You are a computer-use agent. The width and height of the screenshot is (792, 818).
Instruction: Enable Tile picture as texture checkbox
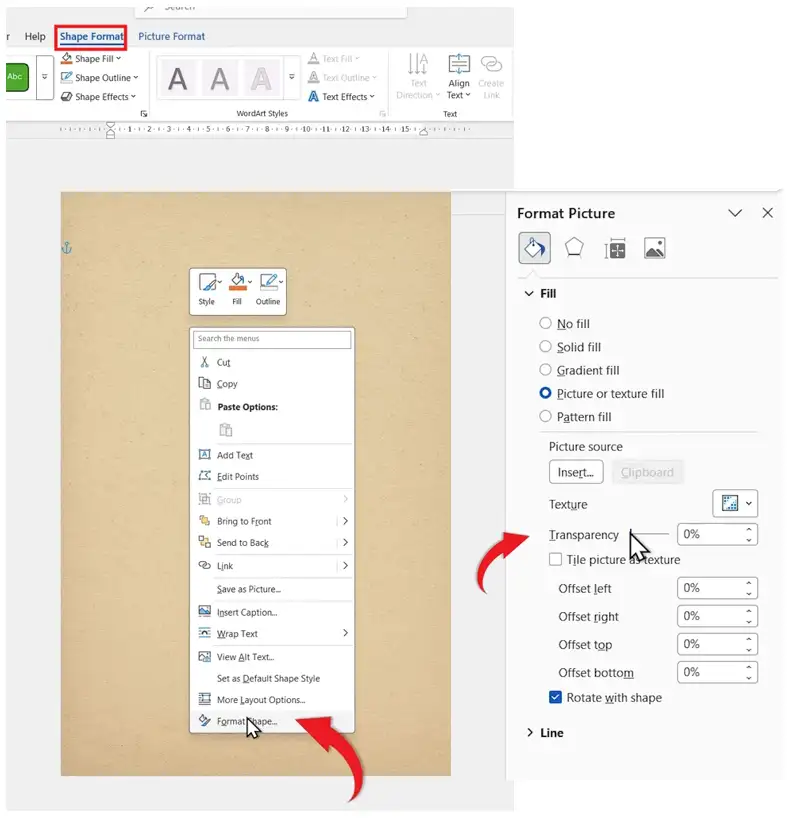pyautogui.click(x=556, y=560)
